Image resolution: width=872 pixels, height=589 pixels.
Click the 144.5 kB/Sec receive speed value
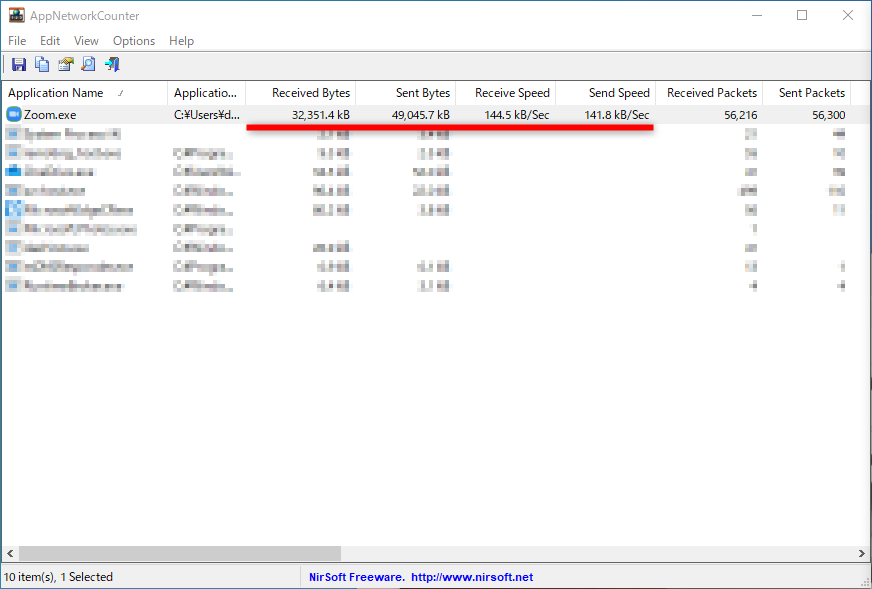coord(517,115)
